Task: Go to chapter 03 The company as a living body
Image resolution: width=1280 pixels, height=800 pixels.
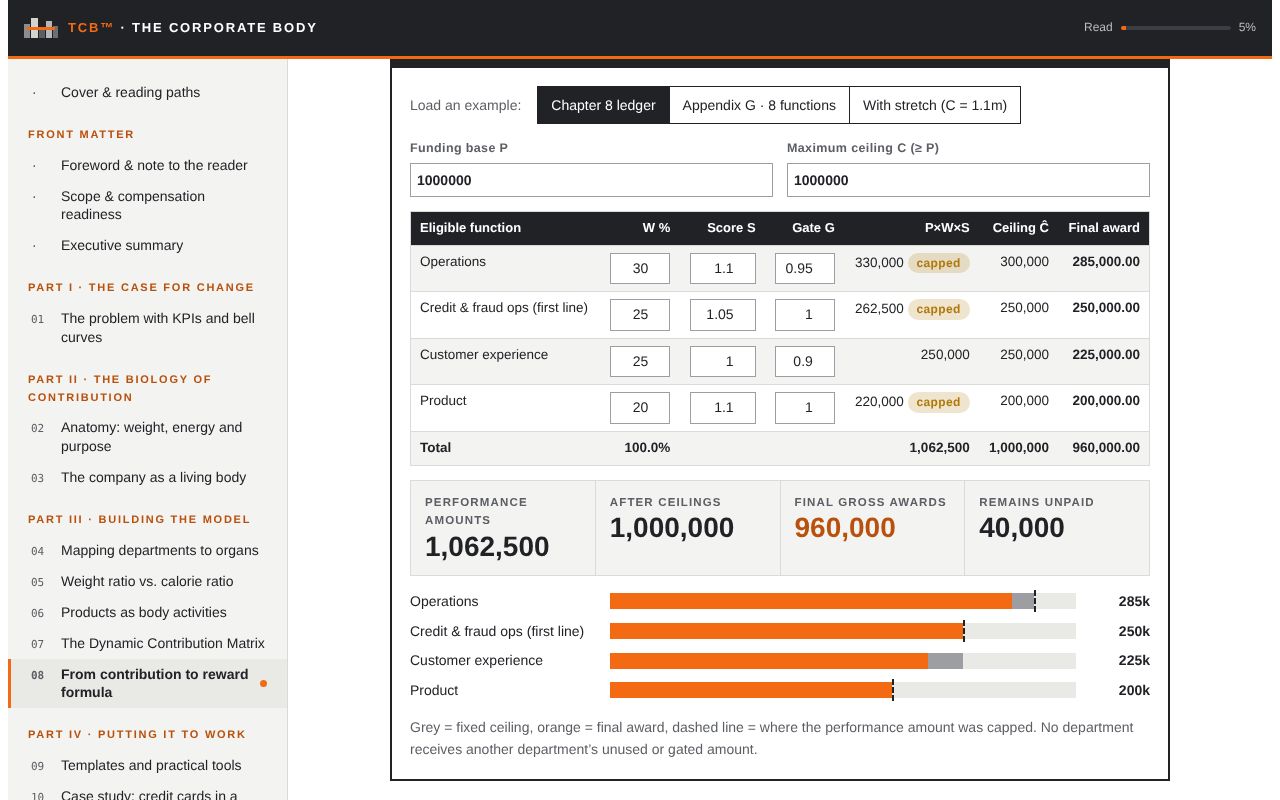Action: (x=147, y=477)
